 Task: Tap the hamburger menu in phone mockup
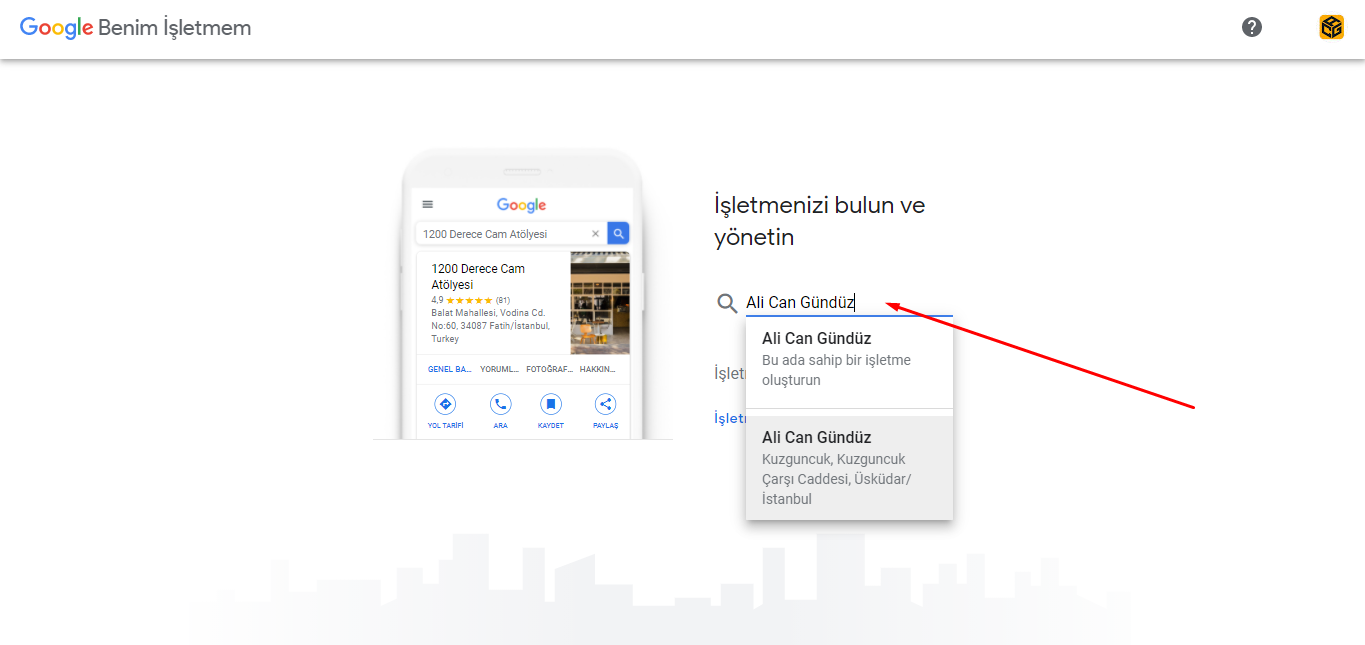pos(428,204)
